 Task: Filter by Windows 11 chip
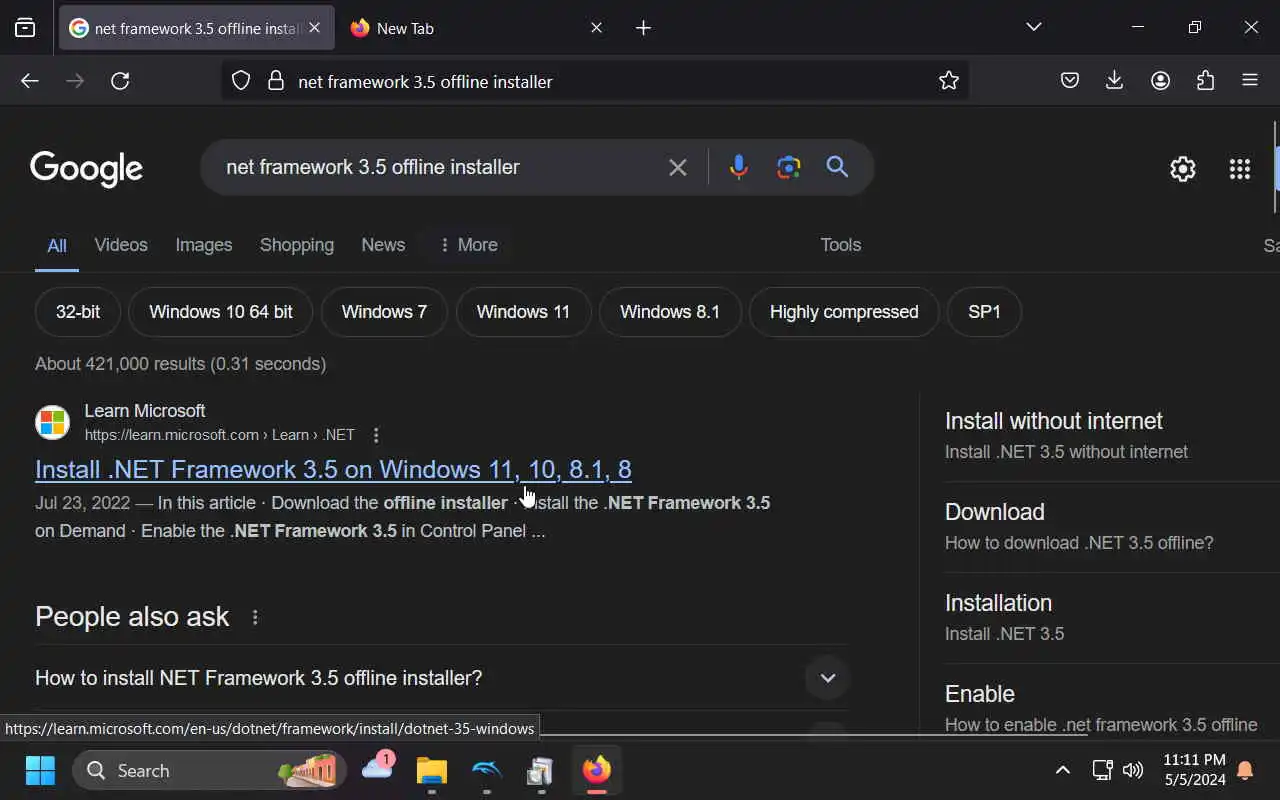click(523, 312)
